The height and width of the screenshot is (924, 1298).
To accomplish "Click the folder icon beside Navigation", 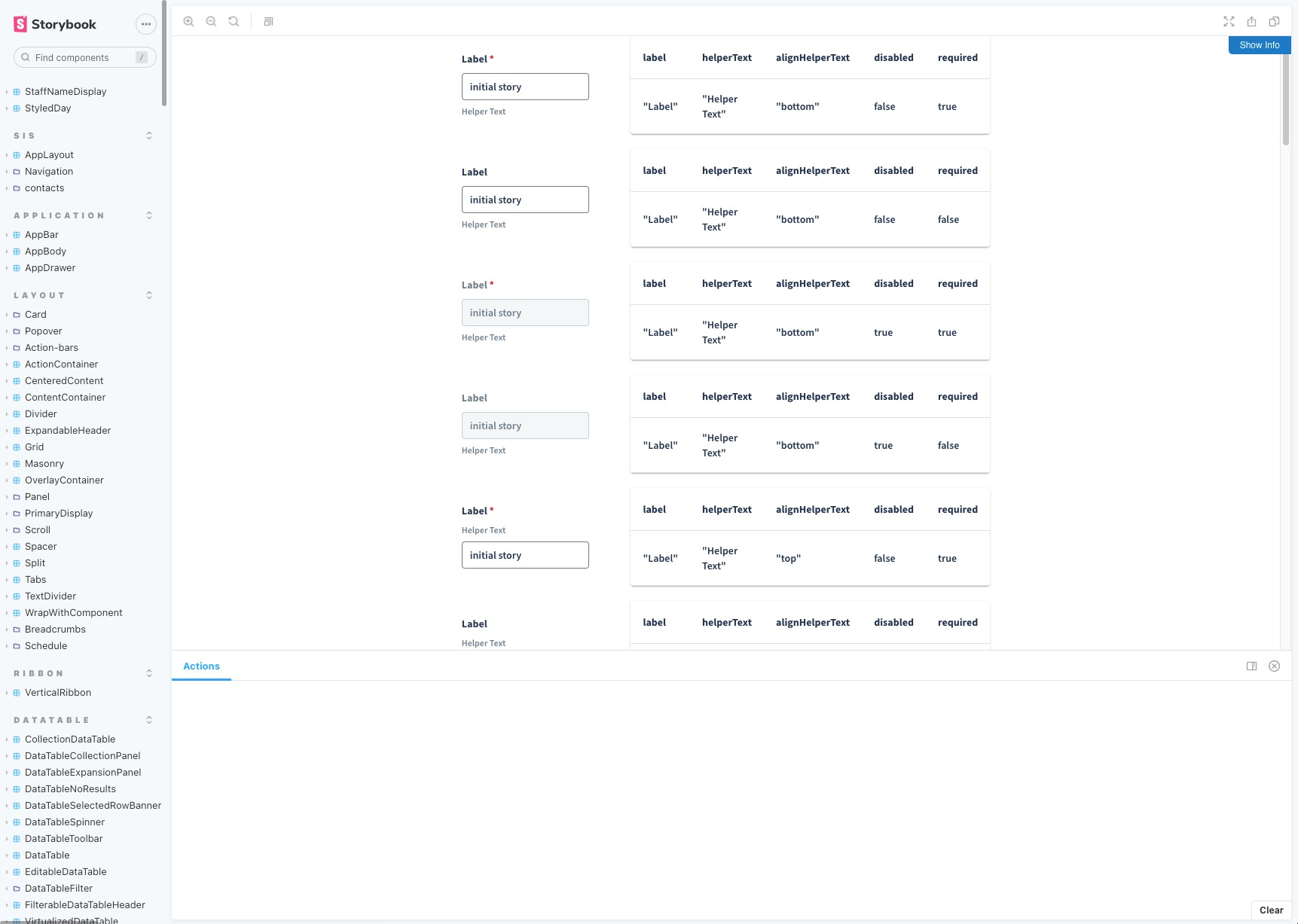I will pos(17,172).
